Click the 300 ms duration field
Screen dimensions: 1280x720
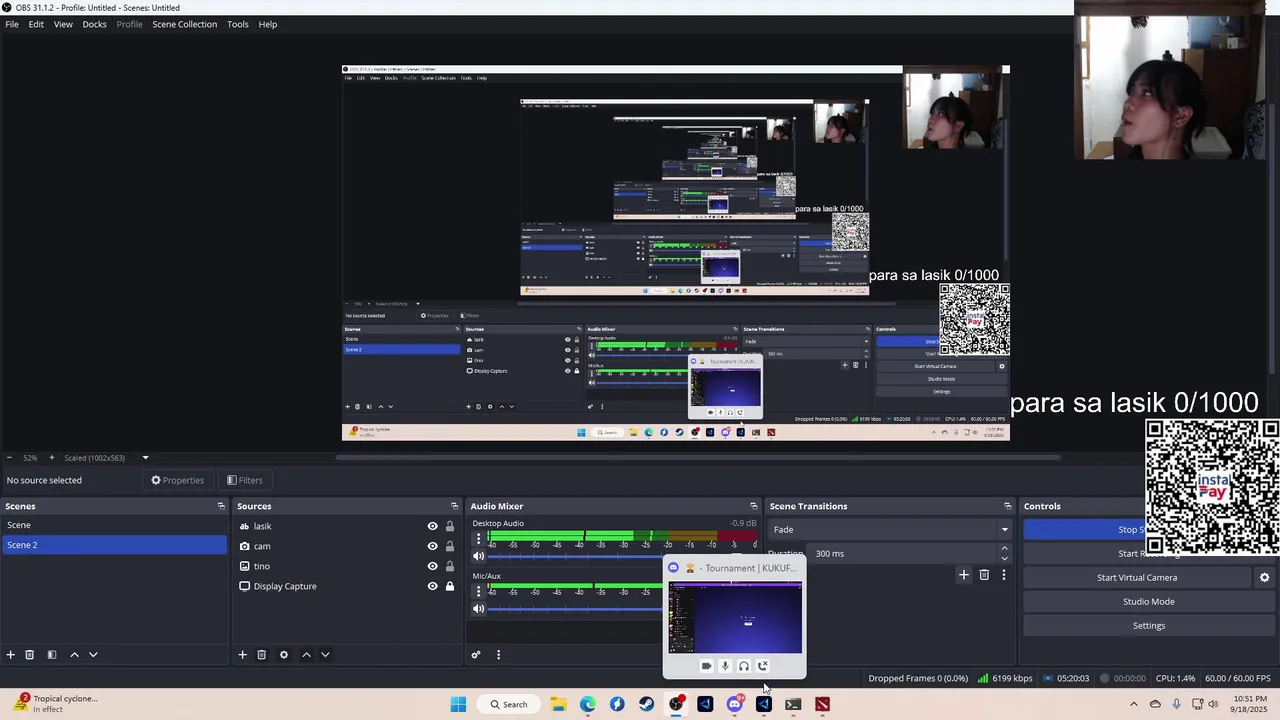905,554
